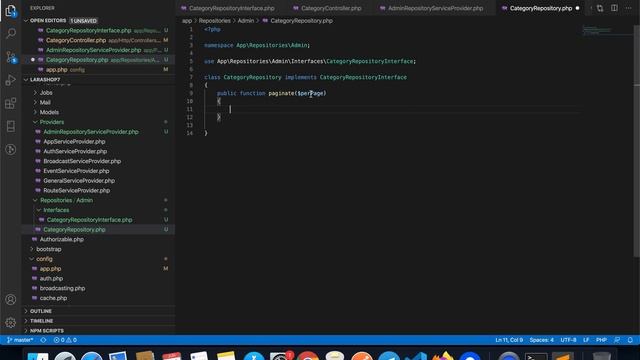
Task: Open AuthServiceProvider.php file
Action: click(x=75, y=151)
